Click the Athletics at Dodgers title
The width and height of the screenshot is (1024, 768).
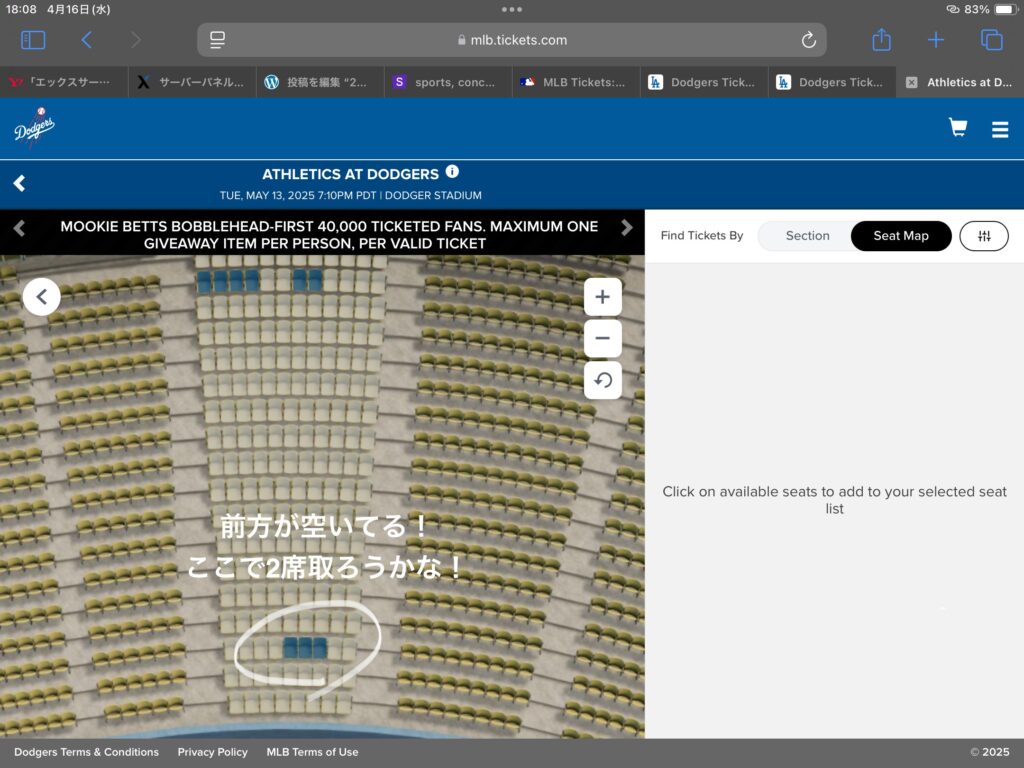(350, 174)
